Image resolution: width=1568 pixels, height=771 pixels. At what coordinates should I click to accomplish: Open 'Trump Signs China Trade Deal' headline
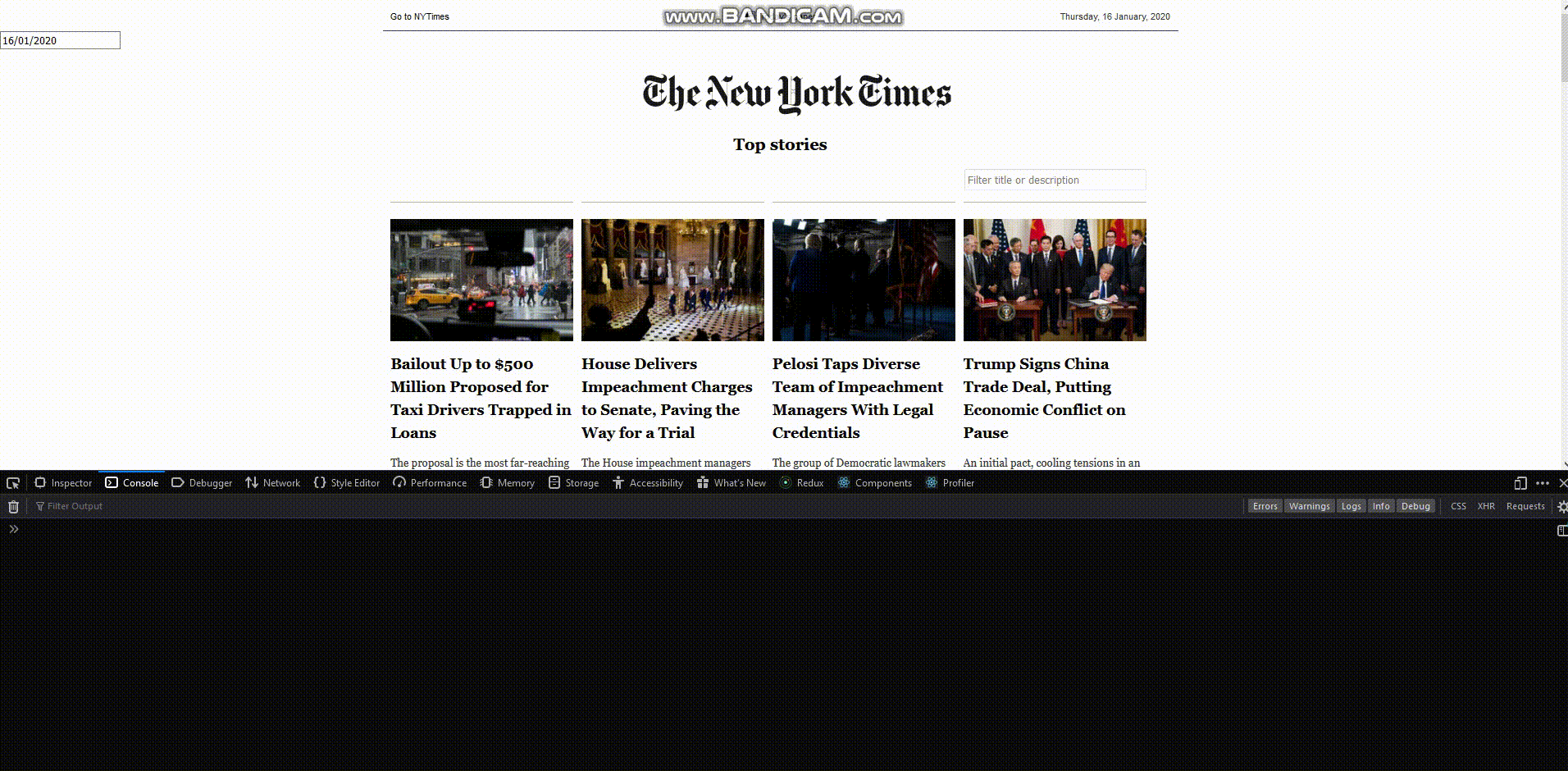coord(1045,398)
